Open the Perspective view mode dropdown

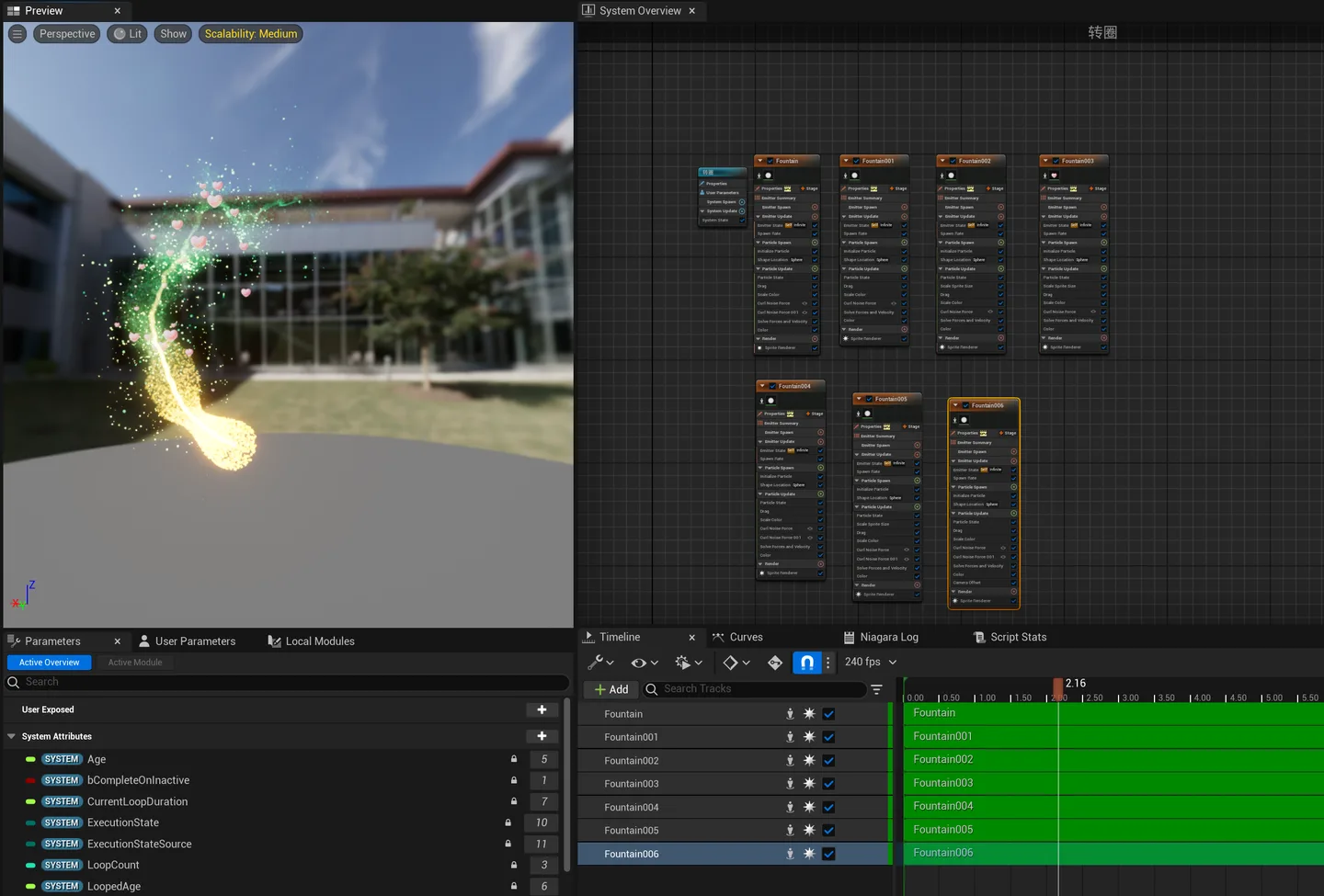pyautogui.click(x=67, y=34)
